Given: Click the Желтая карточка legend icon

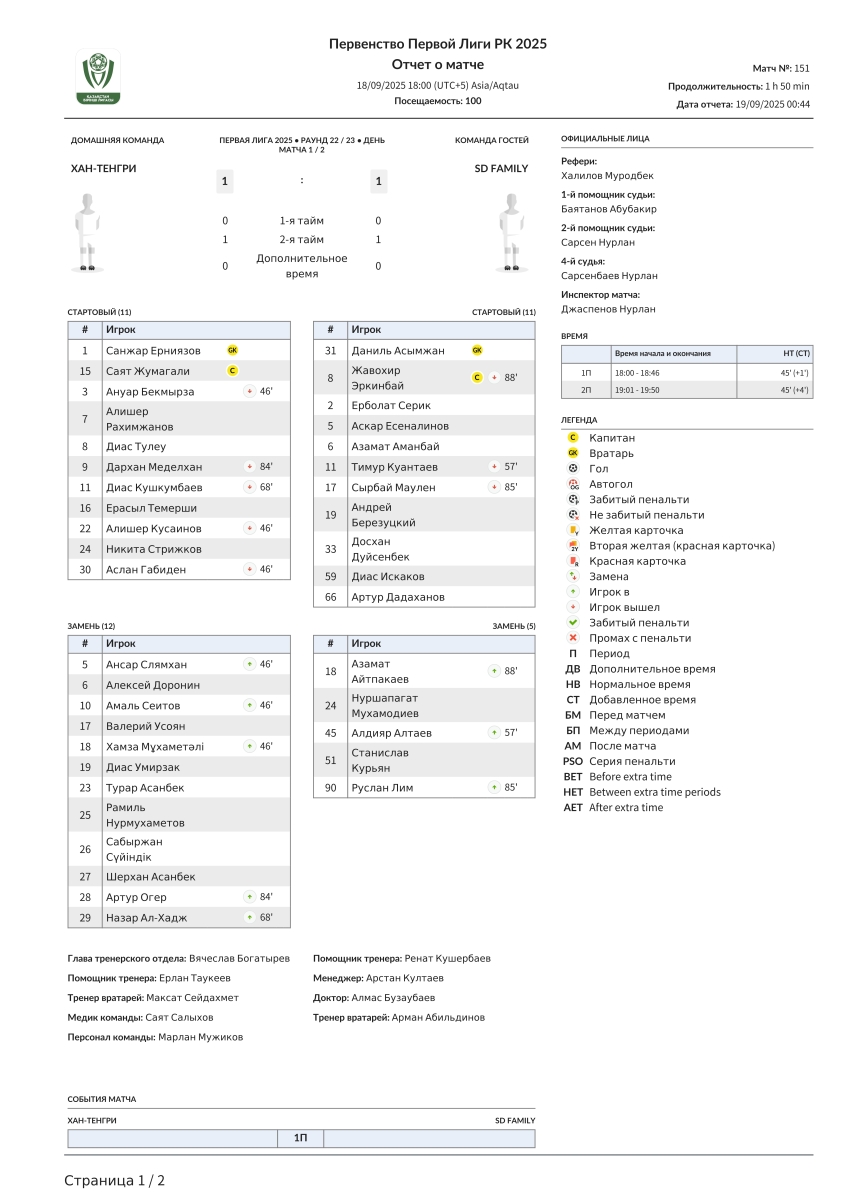Looking at the screenshot, I should [573, 530].
